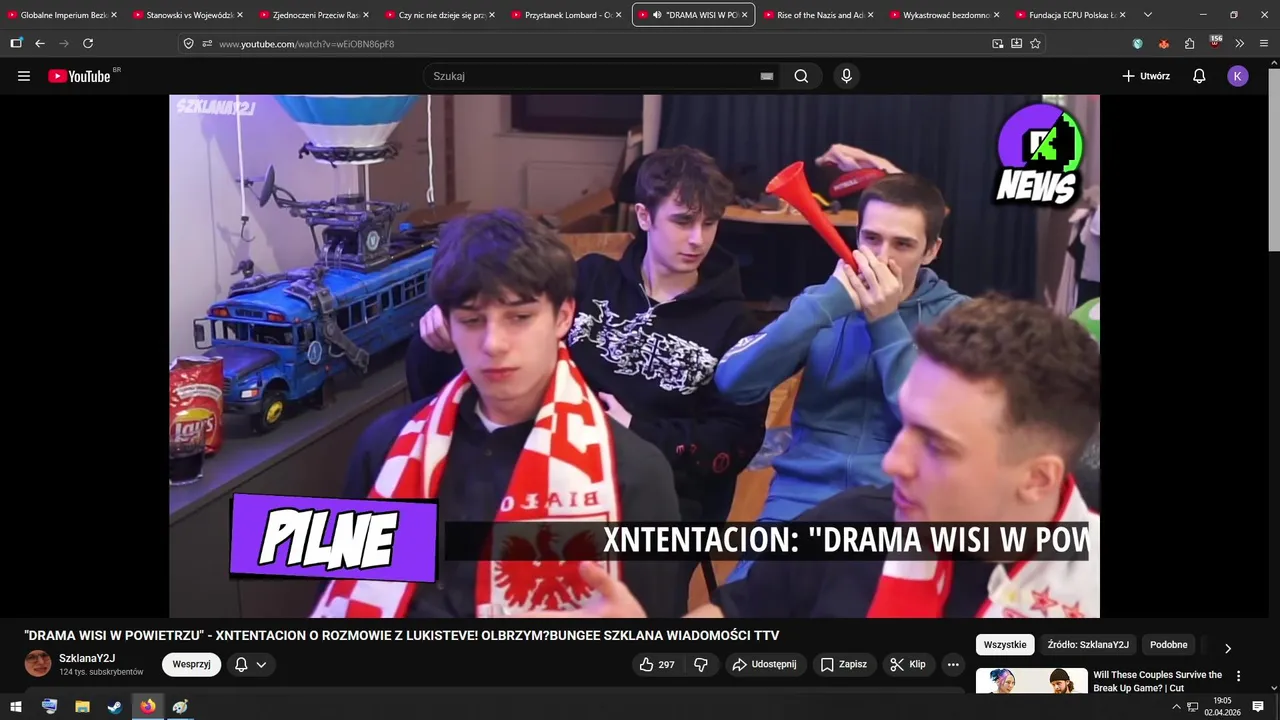Open the orange fox-face extension icon
The height and width of the screenshot is (720, 1280).
[1163, 43]
